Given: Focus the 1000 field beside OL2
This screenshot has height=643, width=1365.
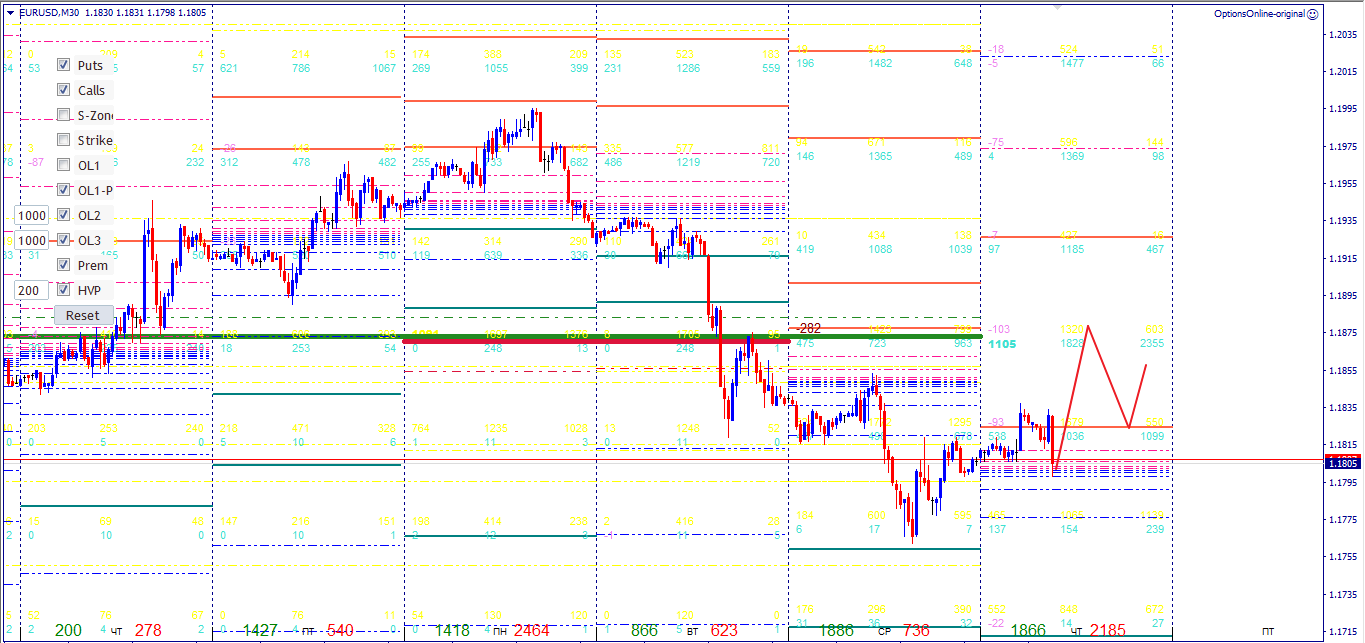Looking at the screenshot, I should click(32, 215).
